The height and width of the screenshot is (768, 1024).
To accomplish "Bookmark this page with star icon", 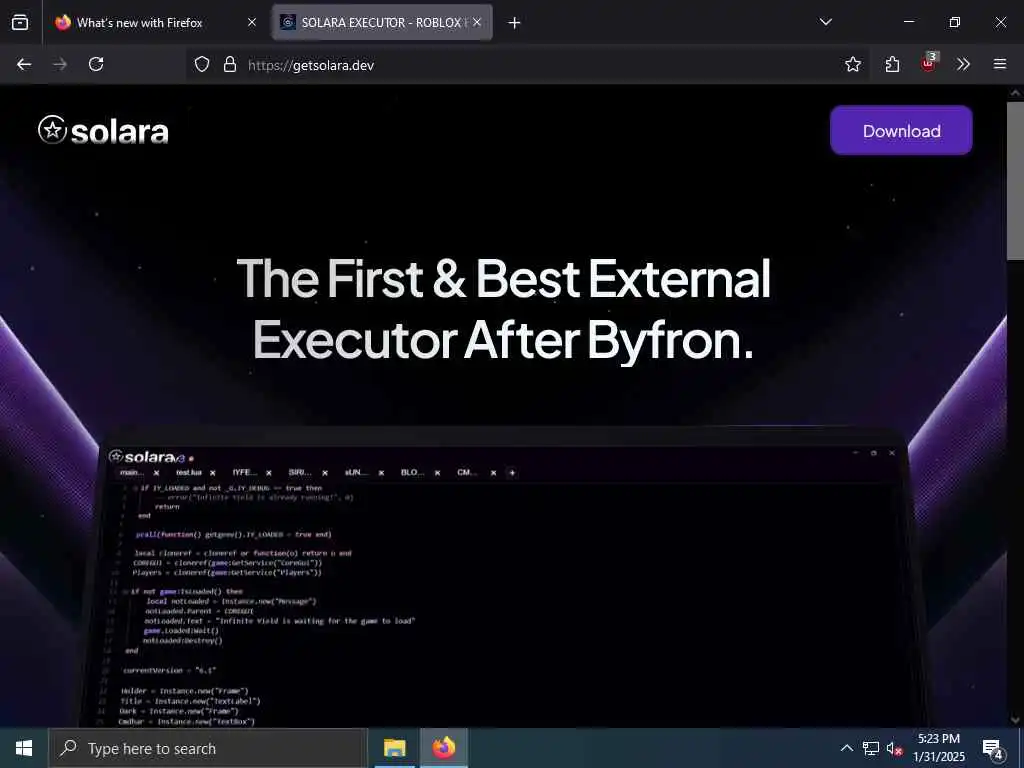I will point(852,65).
